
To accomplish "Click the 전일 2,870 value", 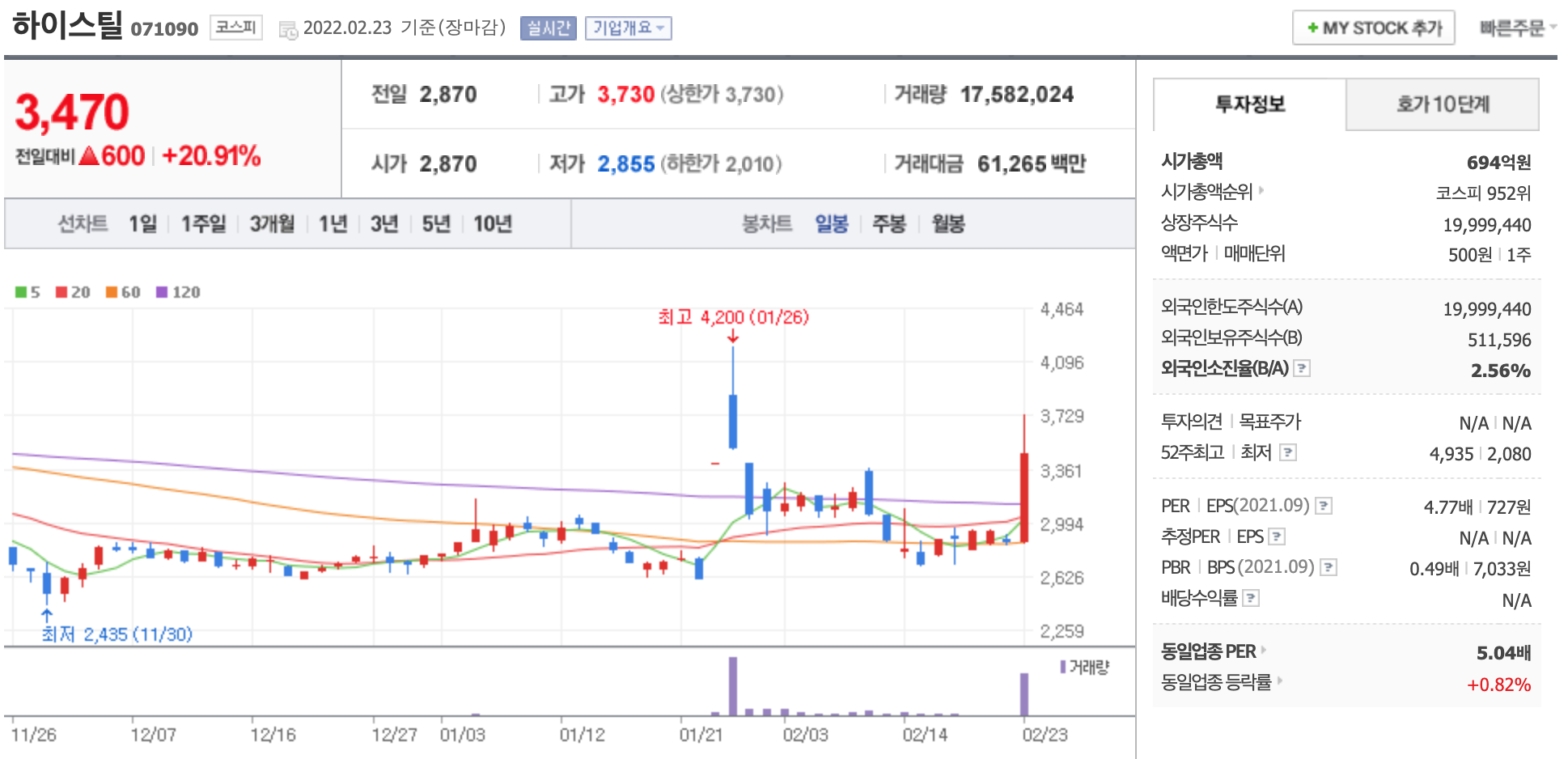I will pyautogui.click(x=448, y=95).
